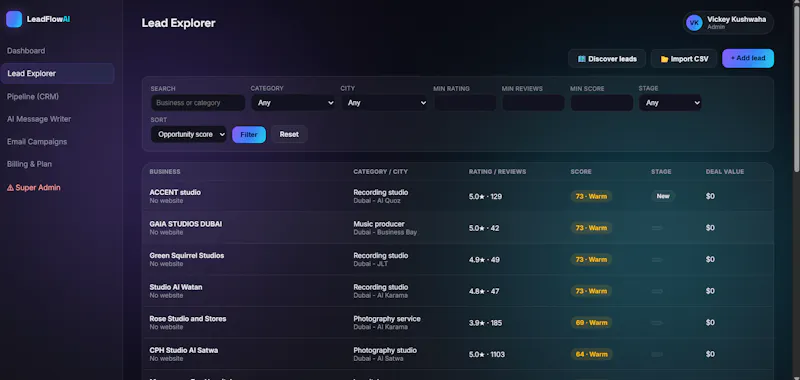Click Import CSV button

coord(684,59)
